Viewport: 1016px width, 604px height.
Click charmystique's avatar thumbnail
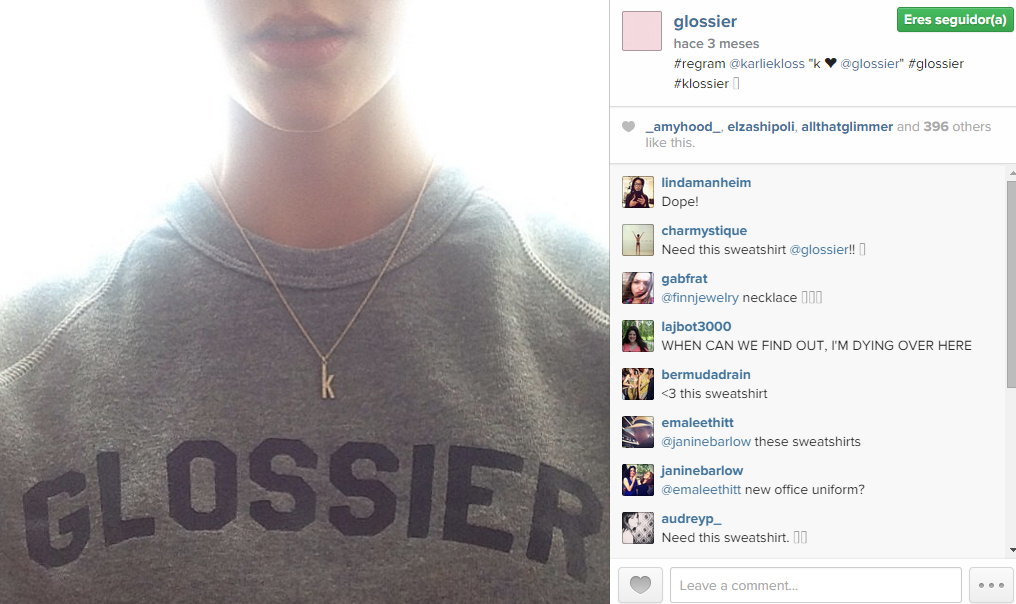coord(638,240)
